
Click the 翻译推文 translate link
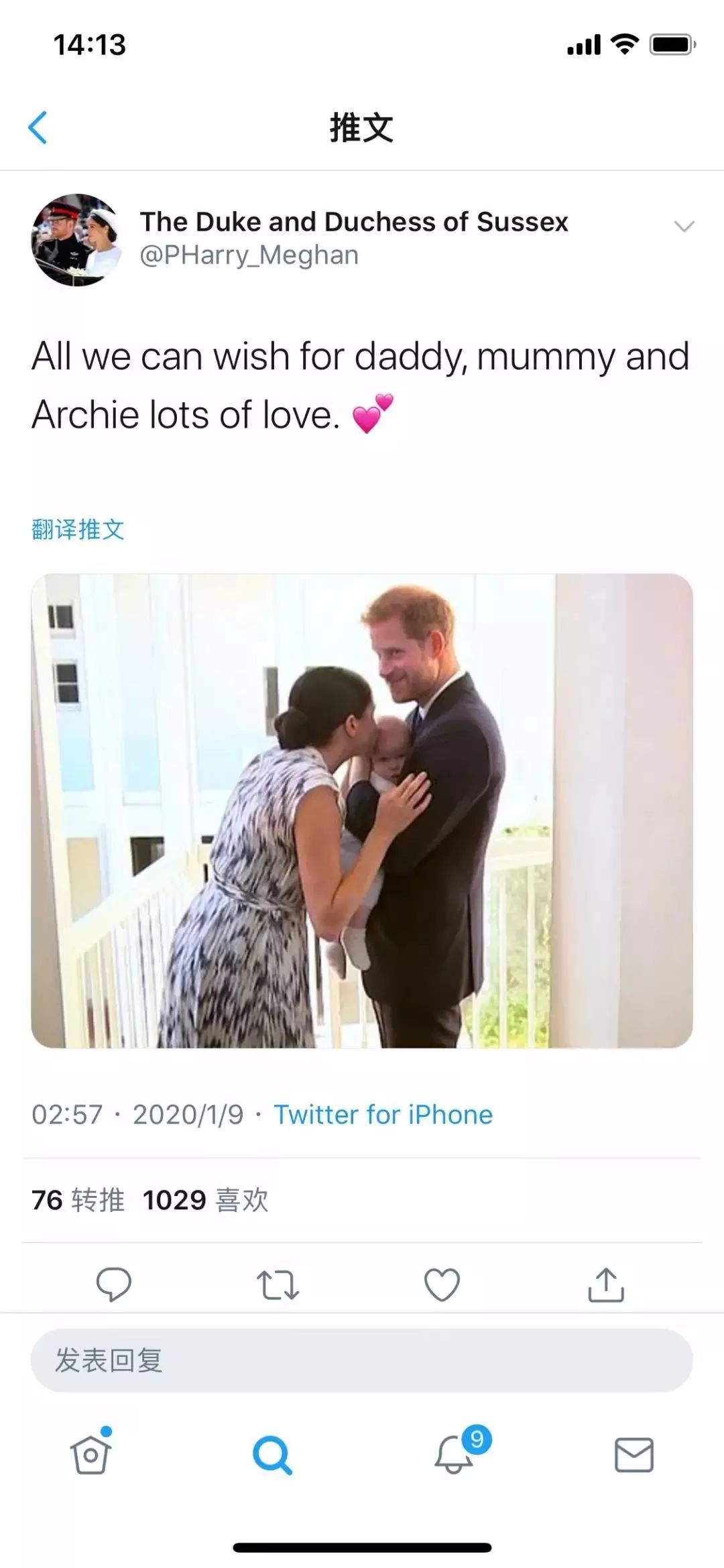(x=78, y=530)
